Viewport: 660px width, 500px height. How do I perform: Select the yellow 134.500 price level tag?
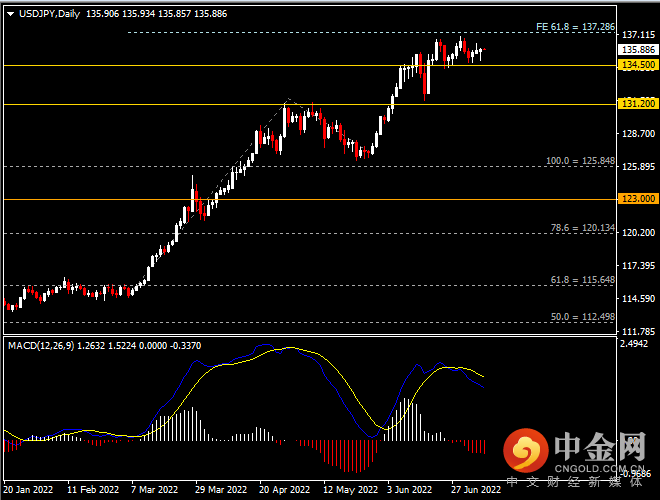(x=638, y=65)
